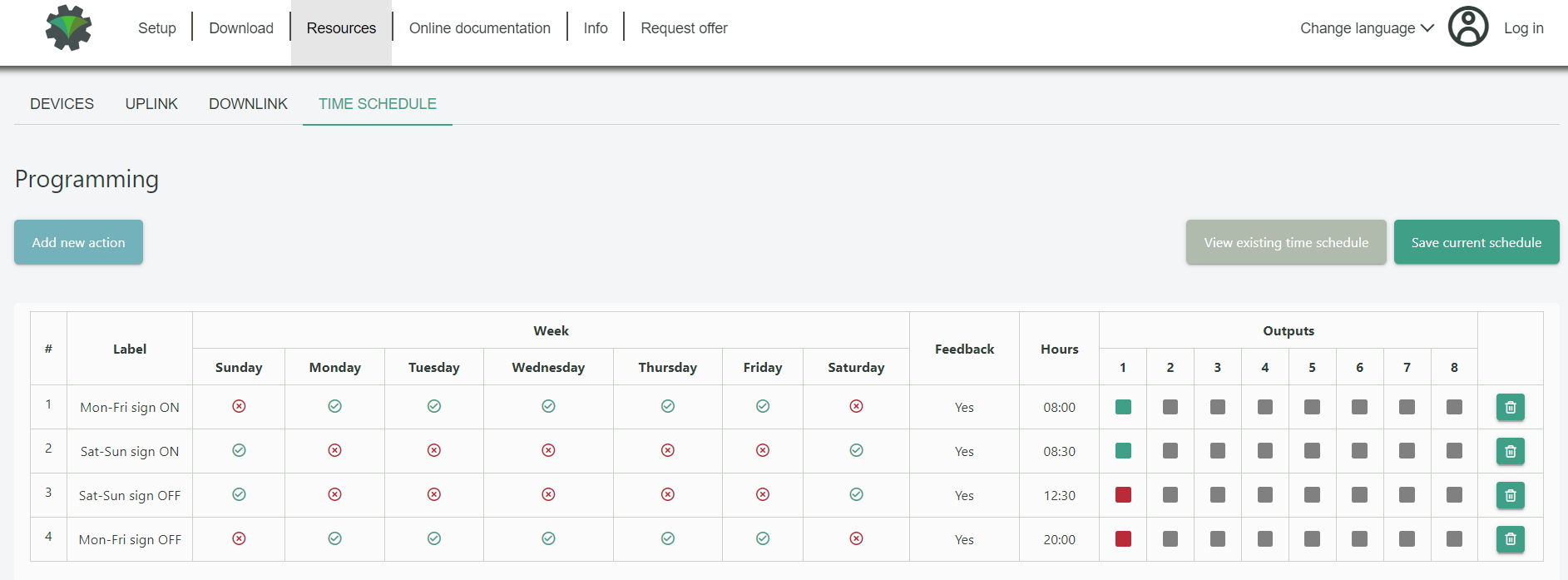The image size is (1568, 580).
Task: Open the Change language dropdown
Action: point(1366,28)
